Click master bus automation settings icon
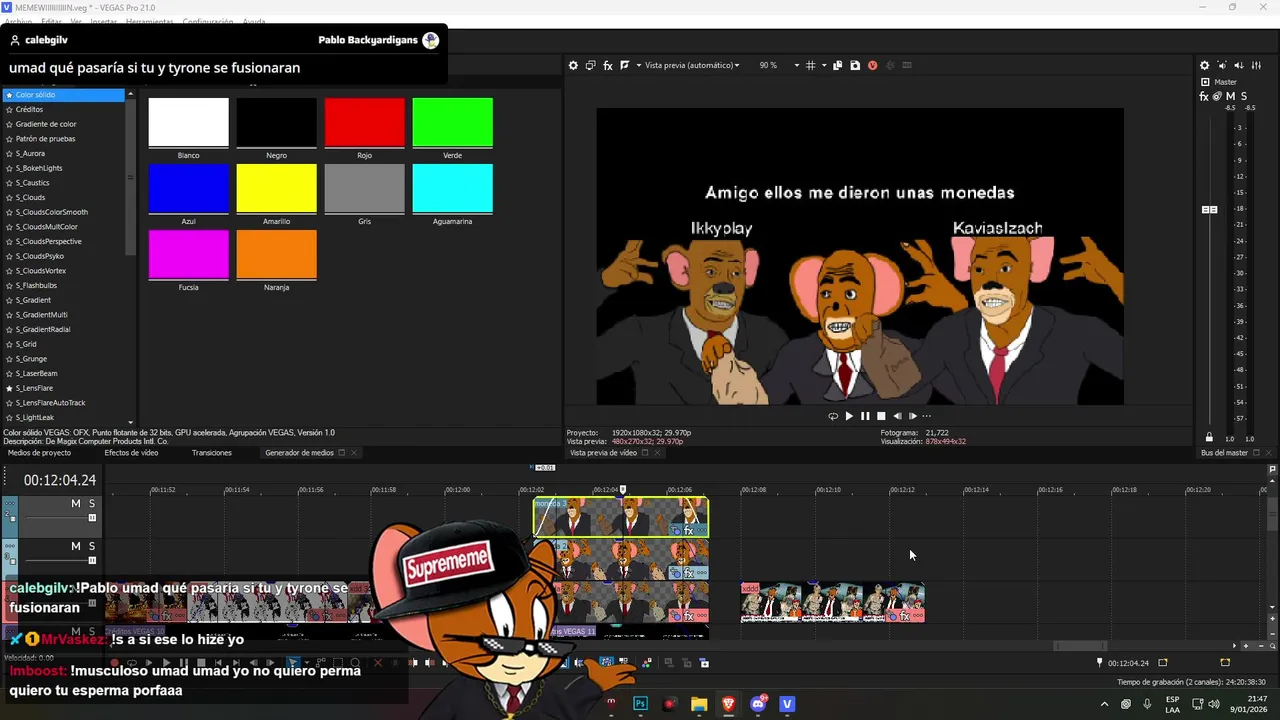The width and height of the screenshot is (1280, 720). coord(1217,96)
